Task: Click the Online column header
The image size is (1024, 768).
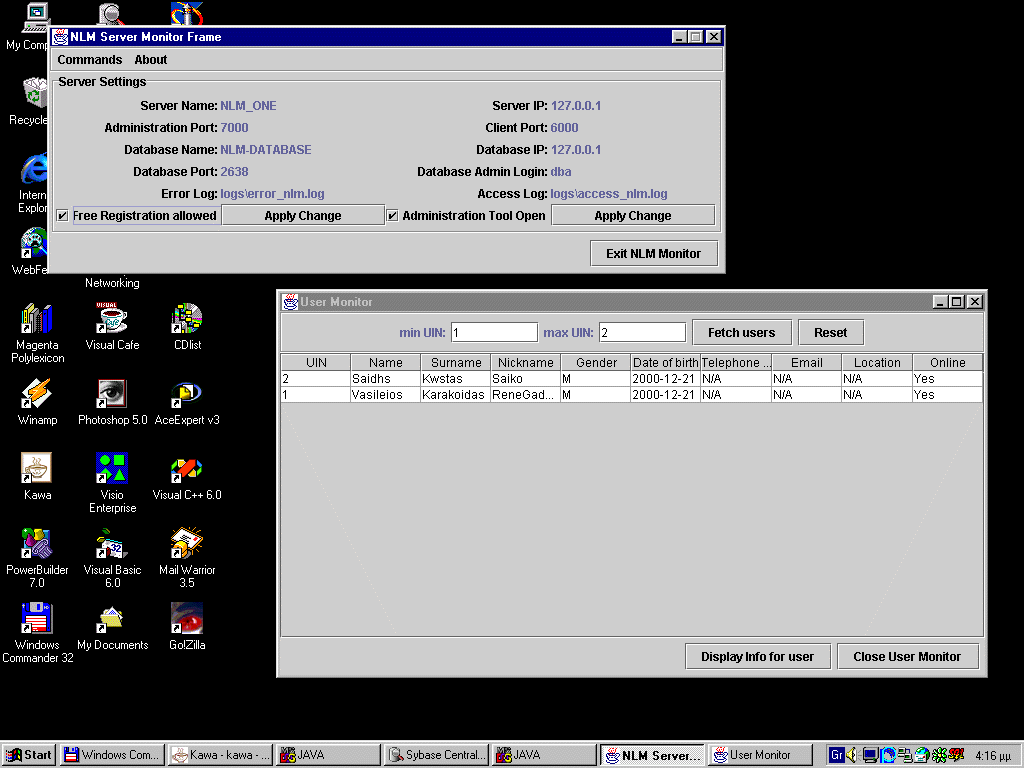Action: [948, 362]
